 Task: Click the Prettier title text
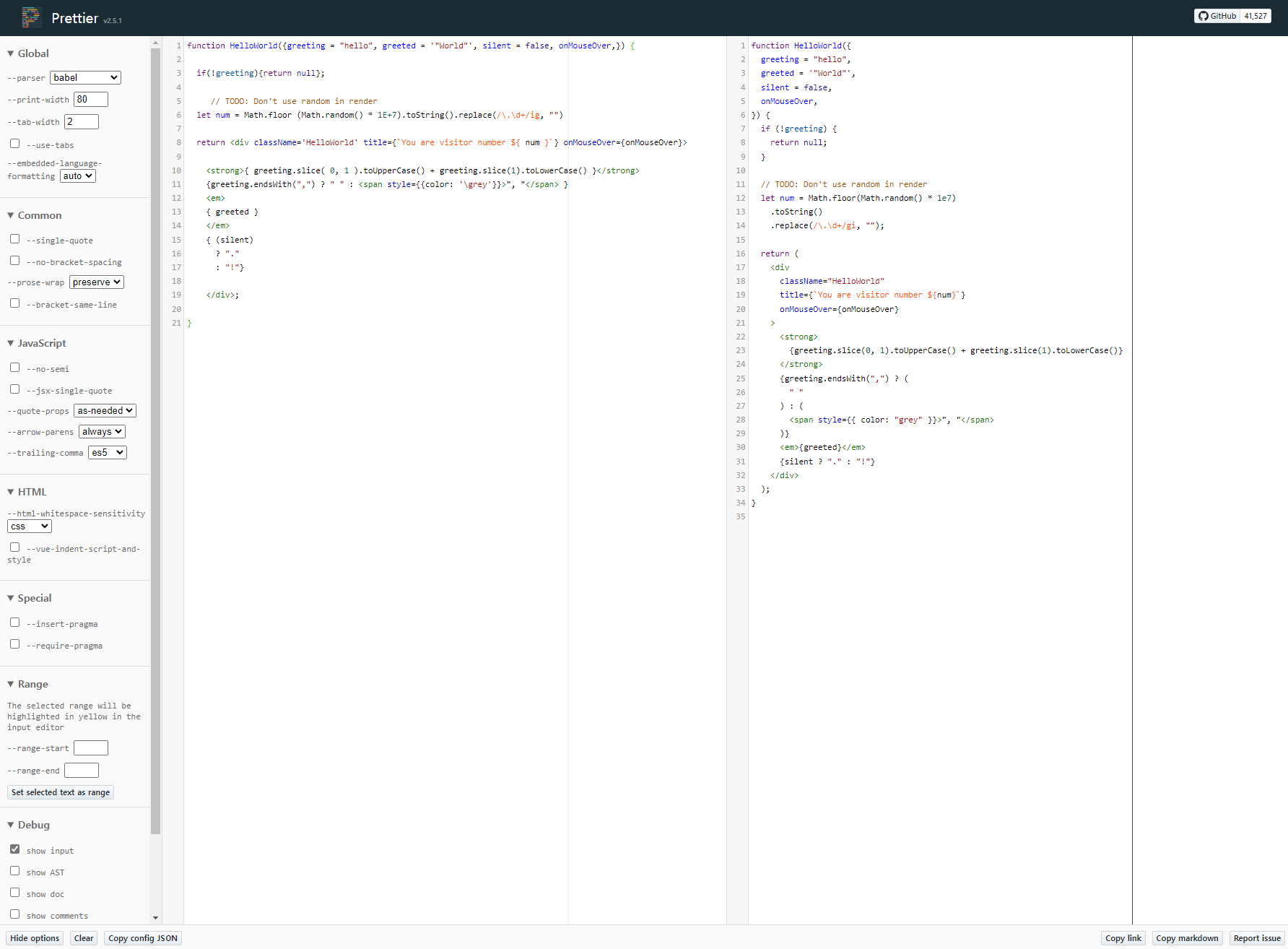pyautogui.click(x=74, y=18)
